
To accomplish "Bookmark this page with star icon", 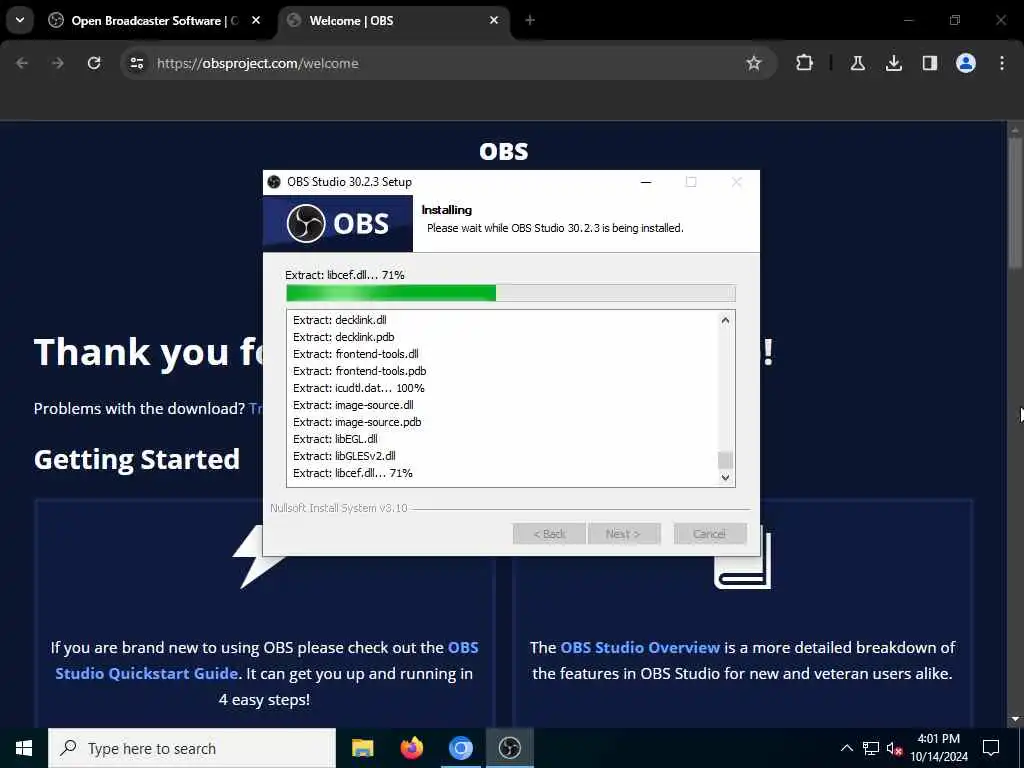I will 754,63.
